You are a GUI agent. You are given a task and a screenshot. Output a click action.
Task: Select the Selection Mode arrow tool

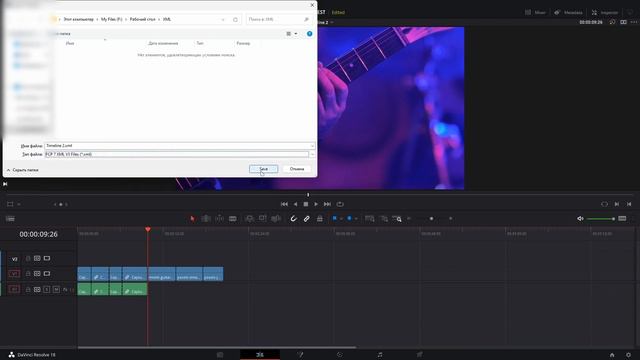[192, 219]
